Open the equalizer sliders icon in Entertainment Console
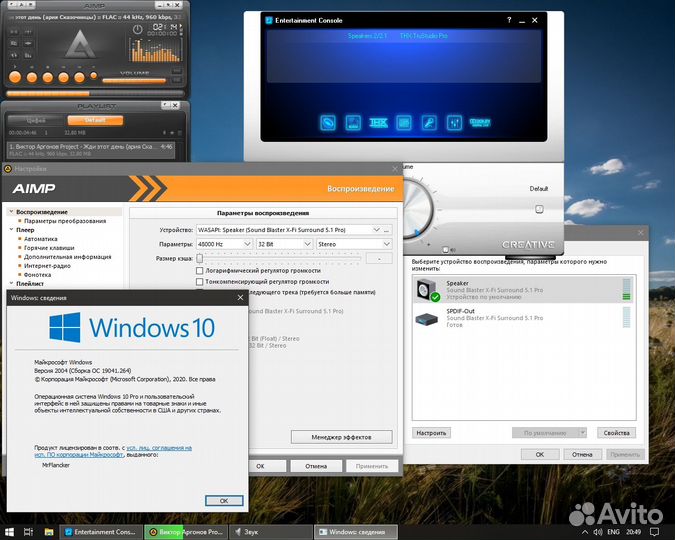675x540 pixels. click(x=454, y=123)
